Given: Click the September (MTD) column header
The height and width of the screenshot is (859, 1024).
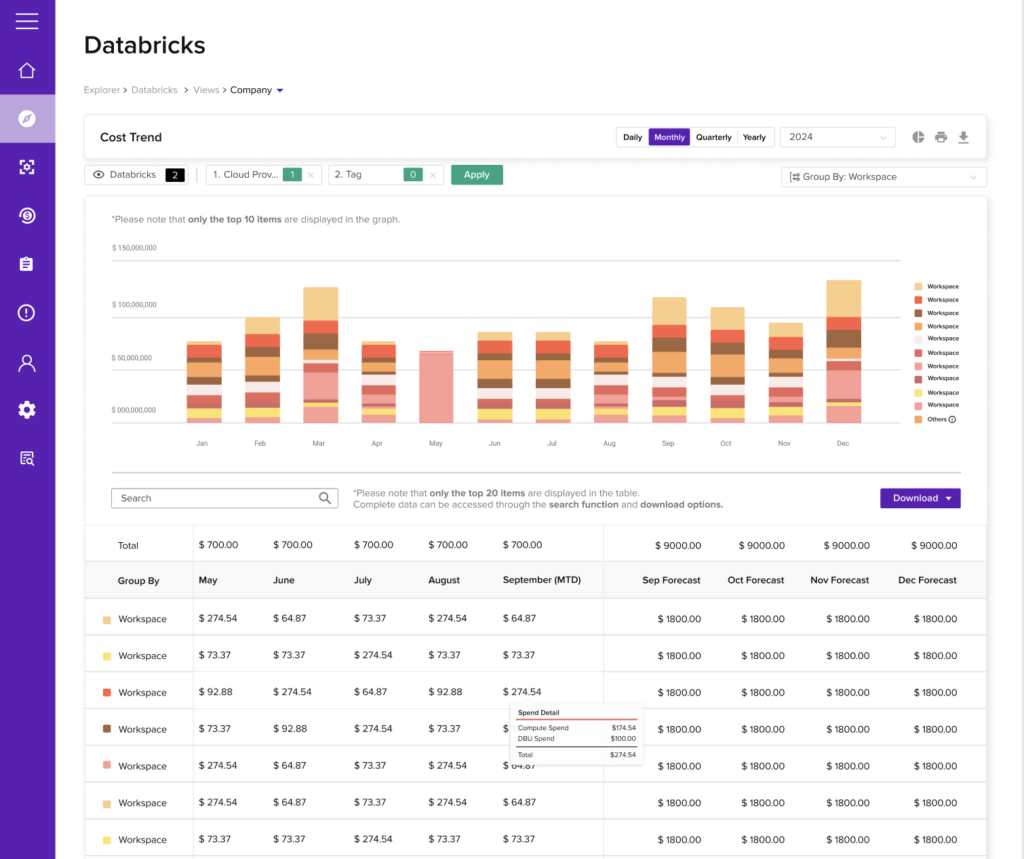Looking at the screenshot, I should [x=541, y=580].
